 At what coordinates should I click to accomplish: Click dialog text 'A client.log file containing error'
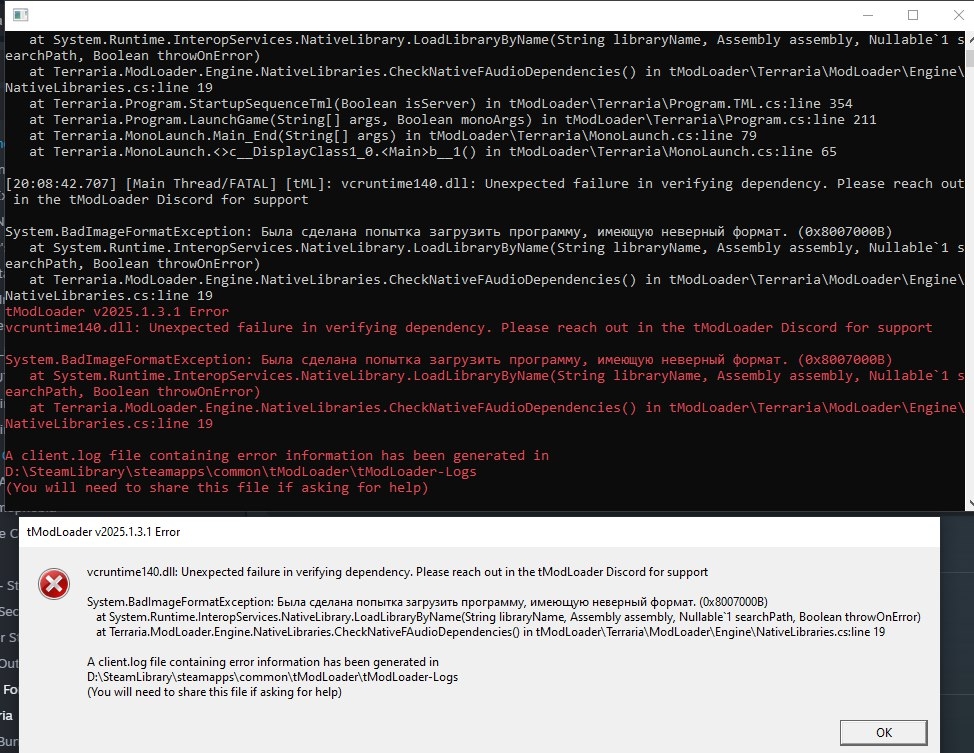(263, 662)
